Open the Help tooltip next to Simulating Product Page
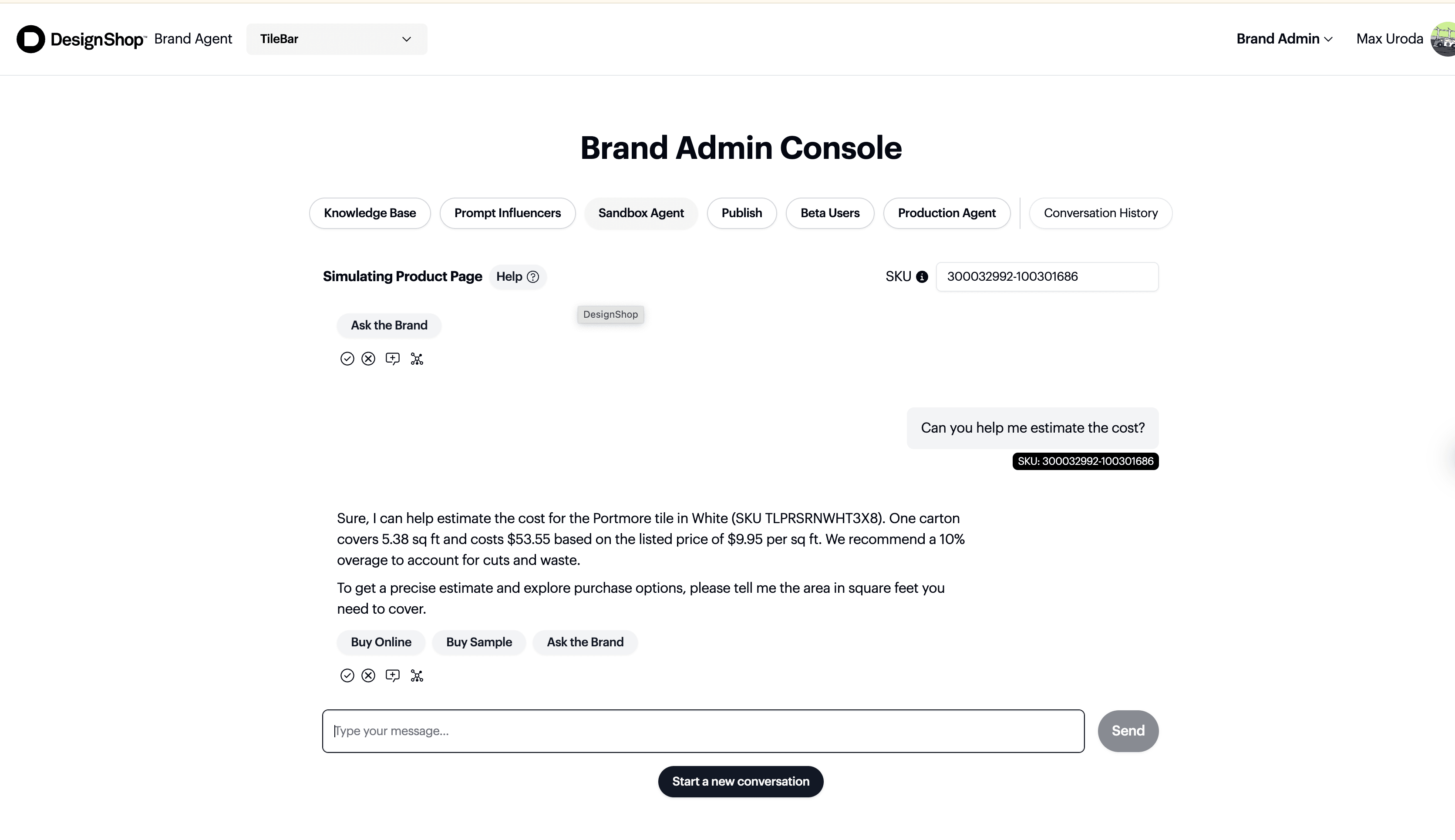The image size is (1455, 840). tap(517, 277)
